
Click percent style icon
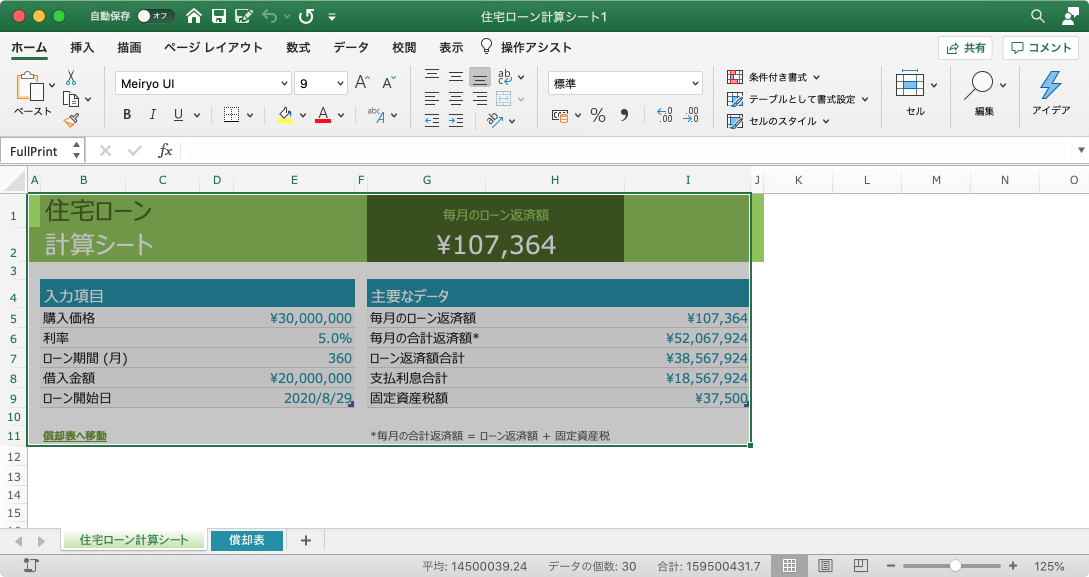598,115
